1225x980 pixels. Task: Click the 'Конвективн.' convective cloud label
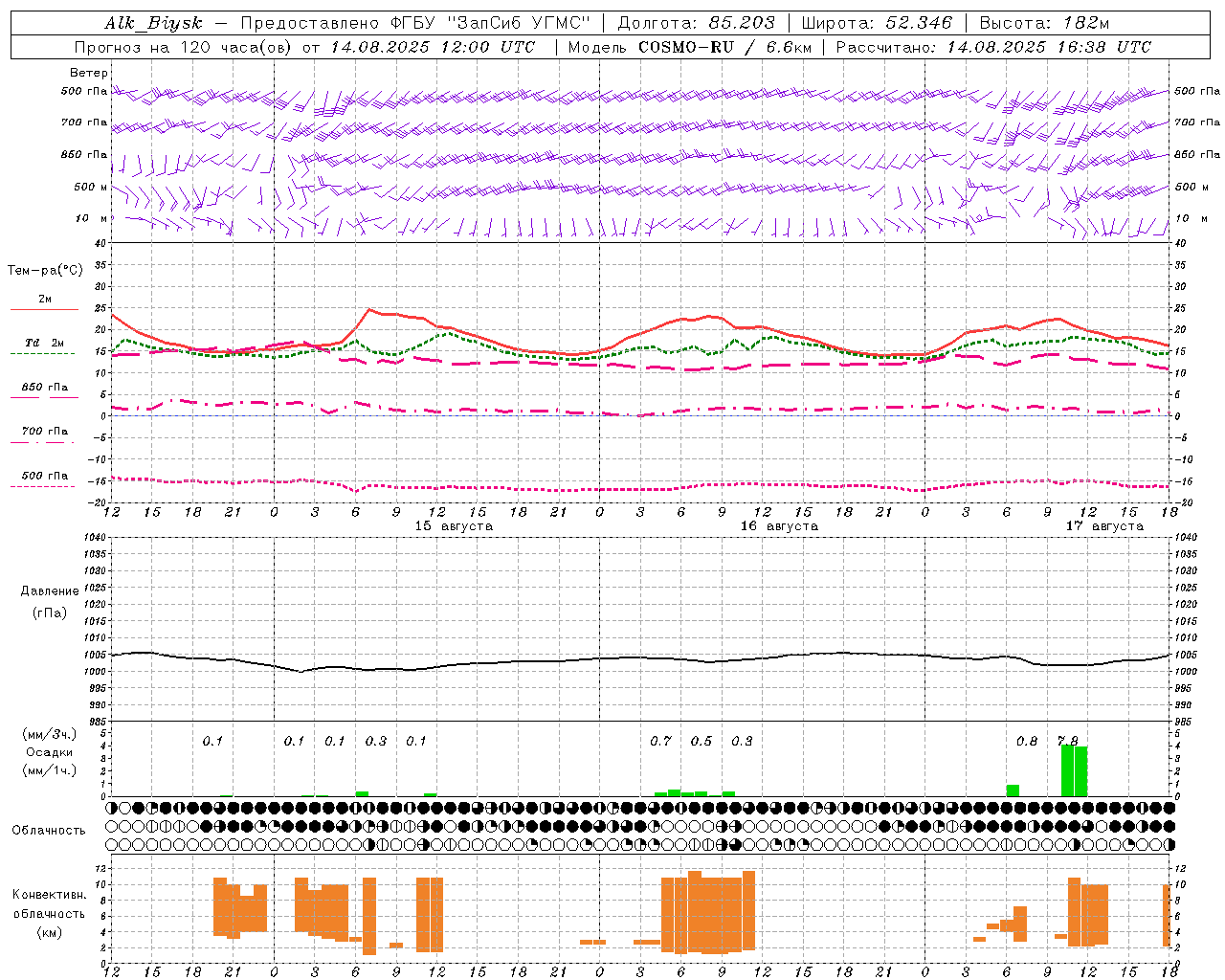point(49,895)
